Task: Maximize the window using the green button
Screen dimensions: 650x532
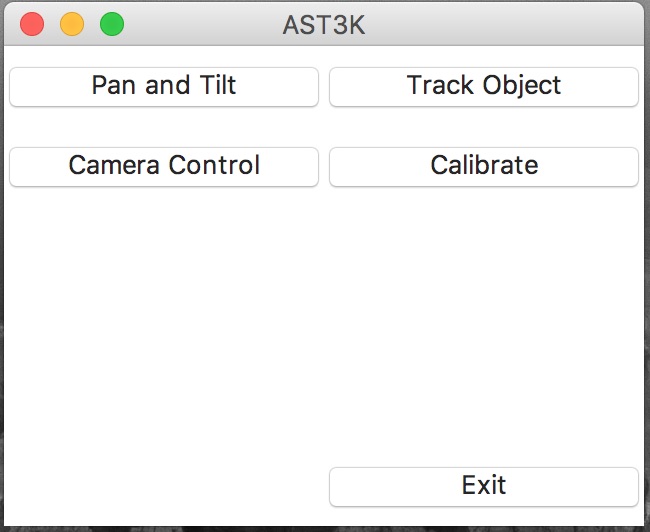Action: pyautogui.click(x=112, y=24)
